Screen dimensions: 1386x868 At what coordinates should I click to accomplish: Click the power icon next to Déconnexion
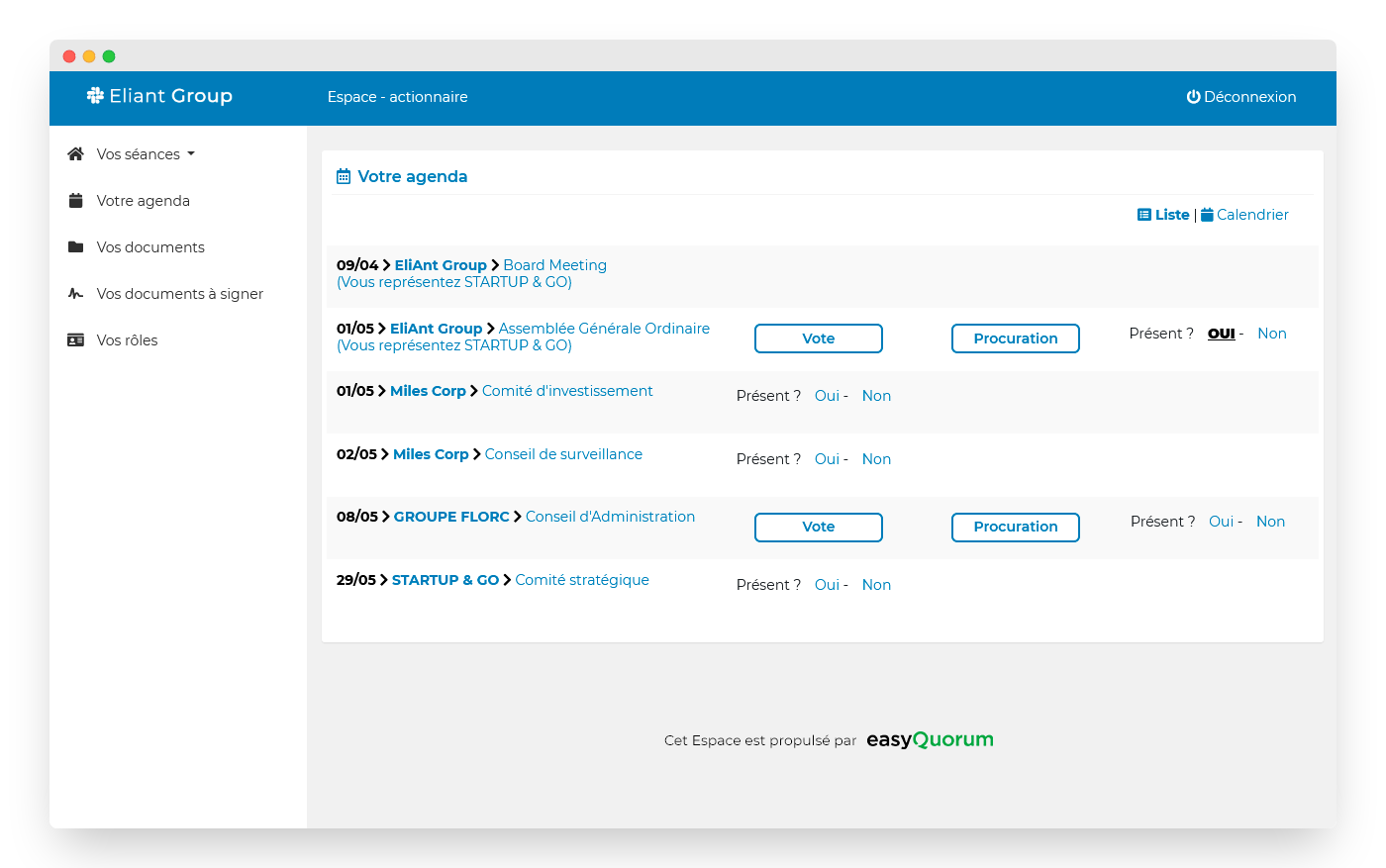tap(1193, 97)
